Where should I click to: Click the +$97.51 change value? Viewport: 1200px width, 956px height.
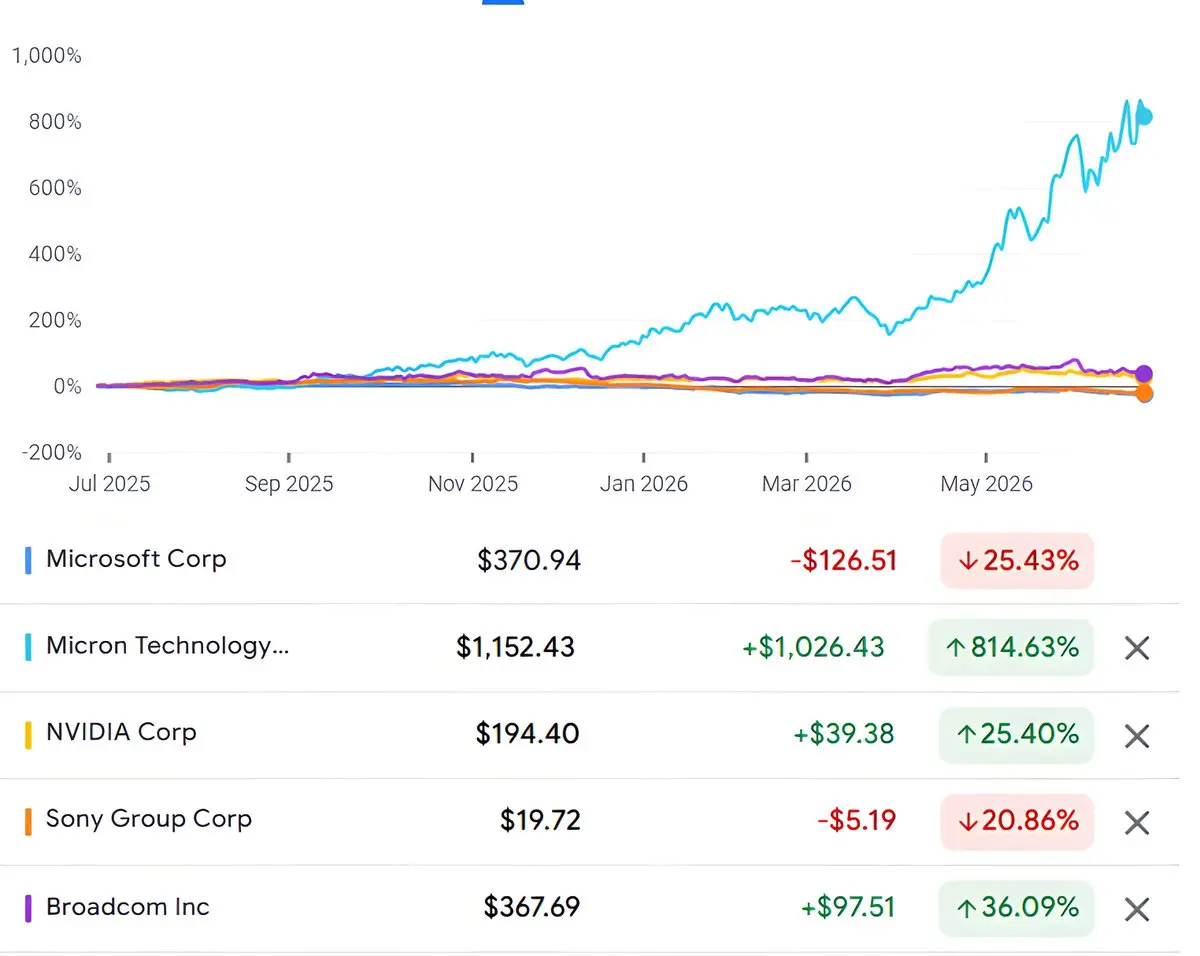848,909
